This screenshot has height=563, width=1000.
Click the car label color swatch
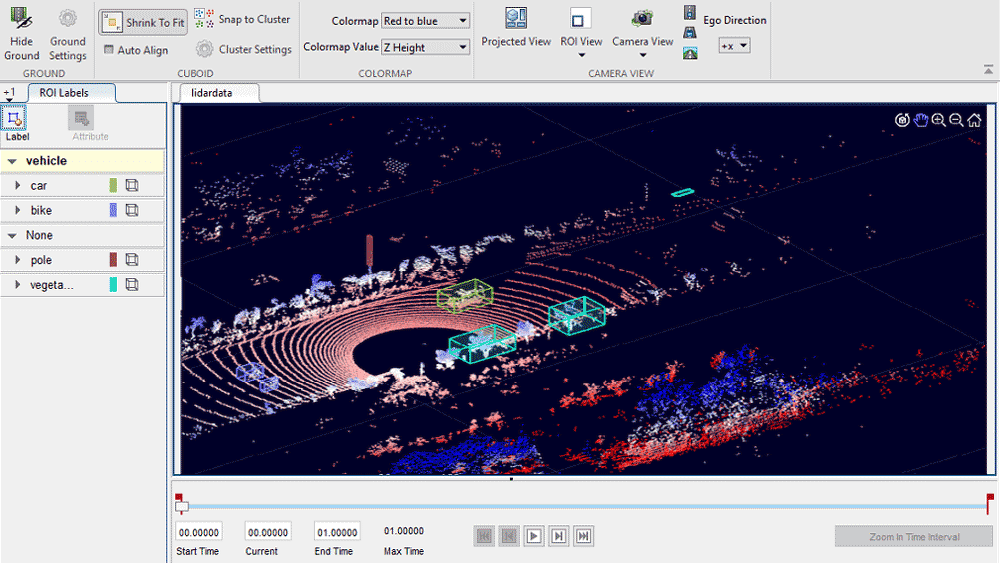click(x=113, y=186)
